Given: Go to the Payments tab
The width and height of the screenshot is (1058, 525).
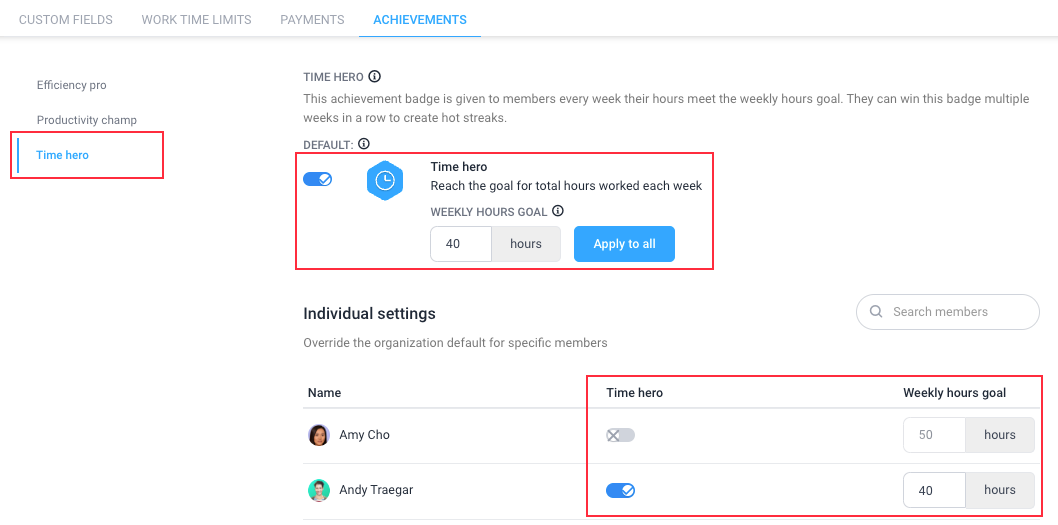Looking at the screenshot, I should click(x=312, y=20).
